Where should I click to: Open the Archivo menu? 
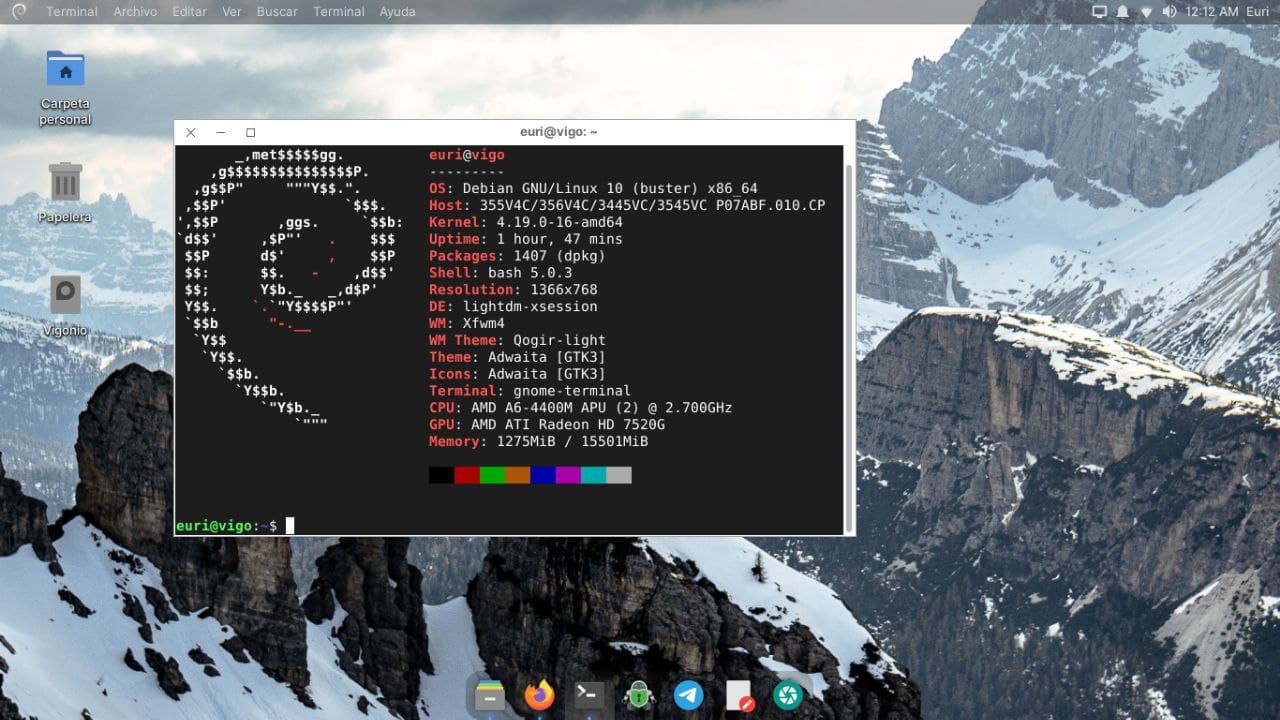tap(134, 12)
